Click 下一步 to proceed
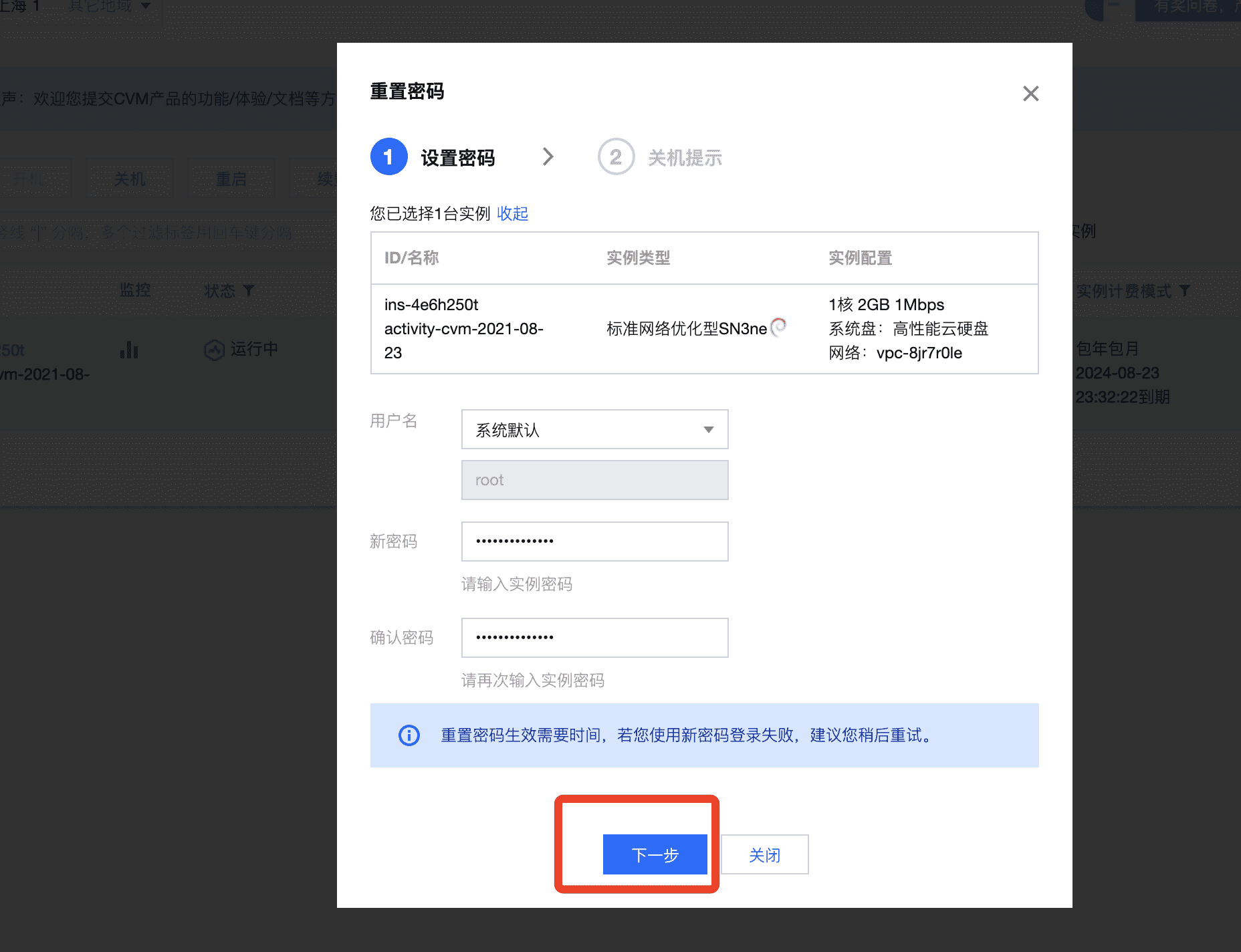The width and height of the screenshot is (1241, 952). click(655, 854)
